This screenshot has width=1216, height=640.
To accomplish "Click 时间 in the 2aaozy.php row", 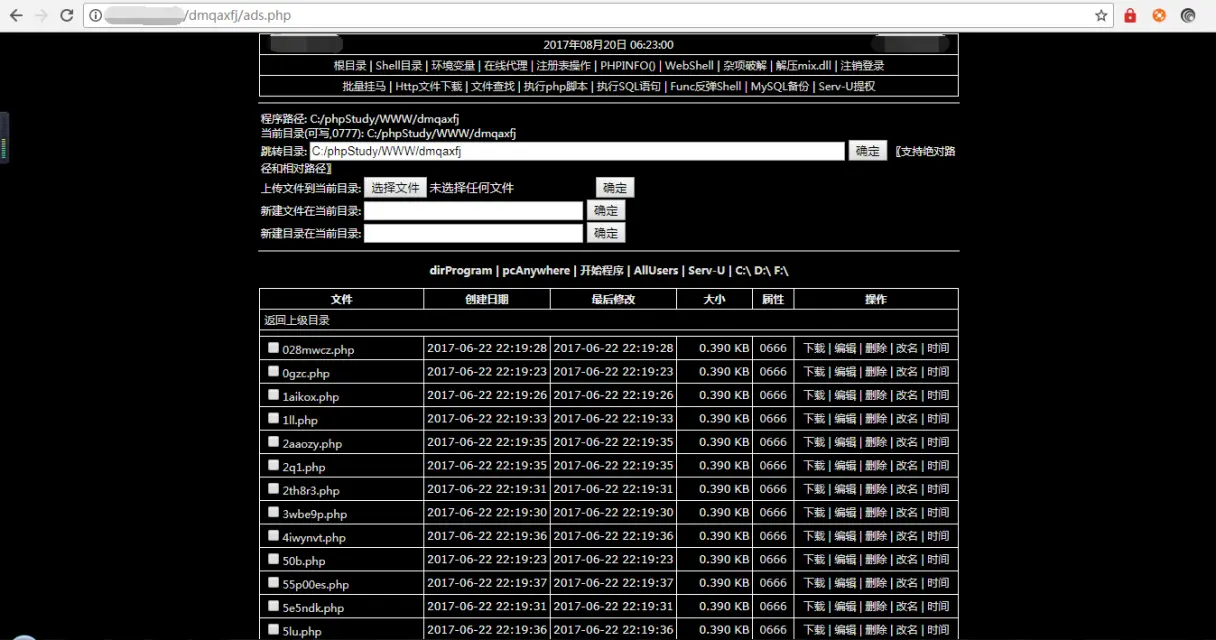I will 937,442.
